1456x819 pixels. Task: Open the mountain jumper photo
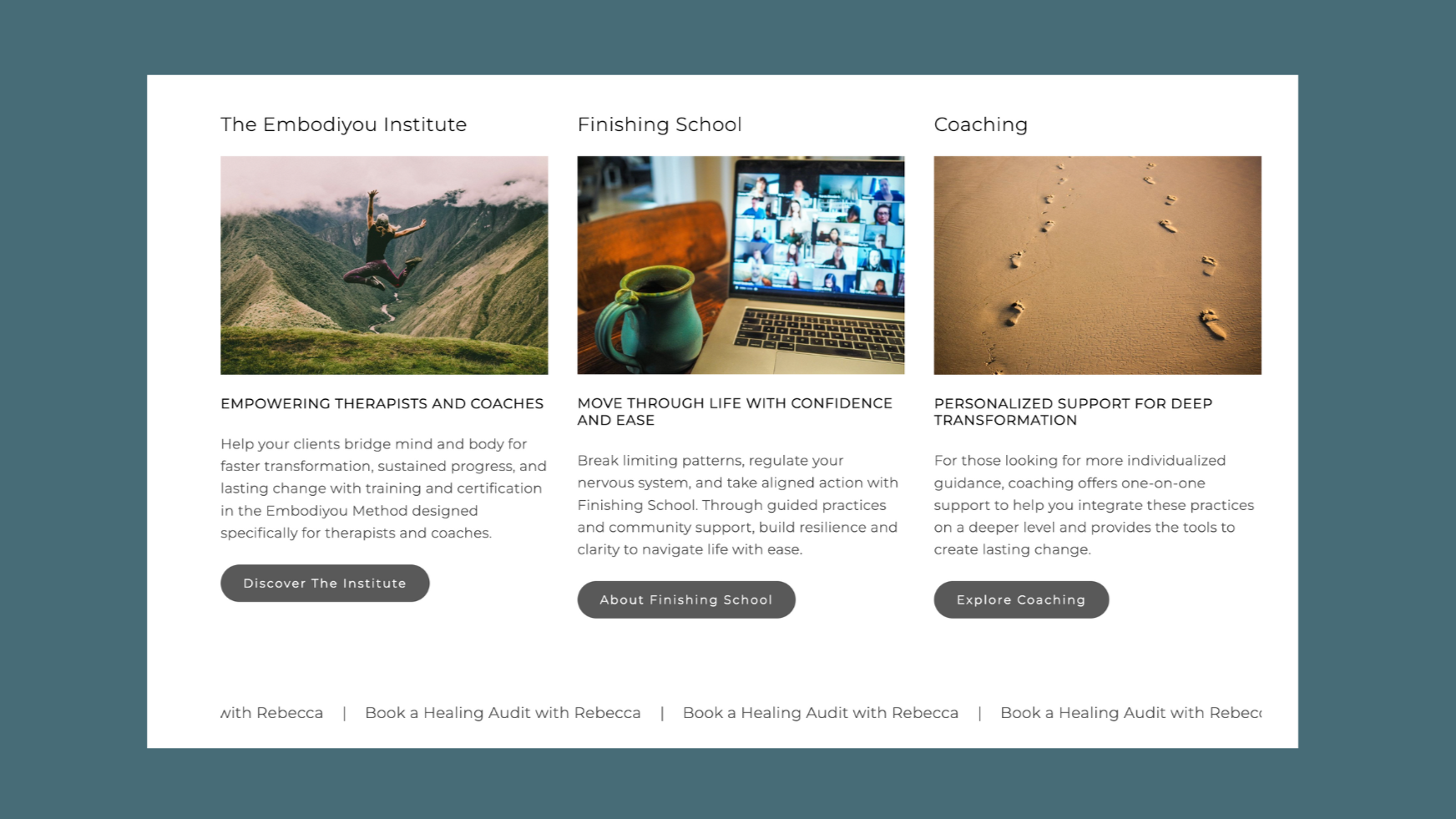pos(384,265)
